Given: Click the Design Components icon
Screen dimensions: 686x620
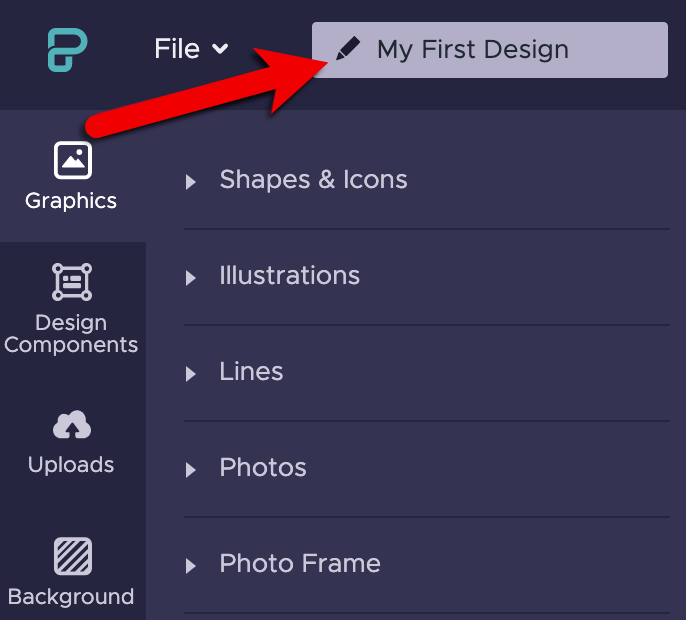Looking at the screenshot, I should point(72,282).
